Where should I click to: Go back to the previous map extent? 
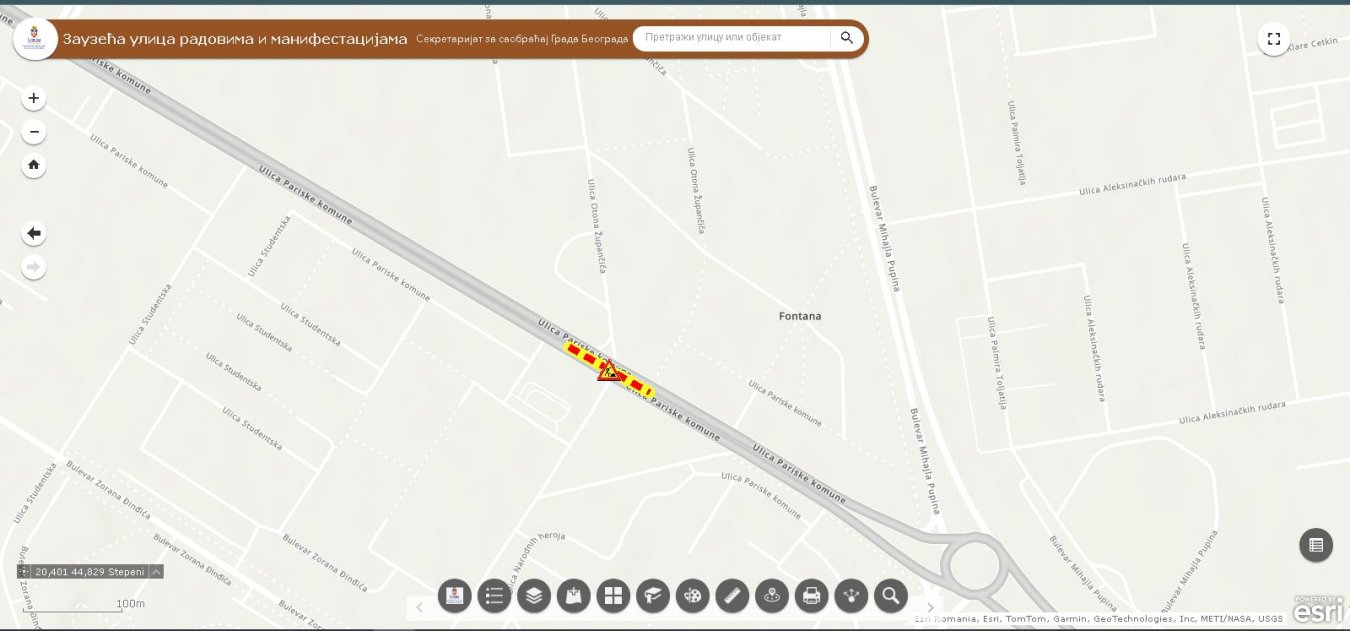pyautogui.click(x=34, y=233)
